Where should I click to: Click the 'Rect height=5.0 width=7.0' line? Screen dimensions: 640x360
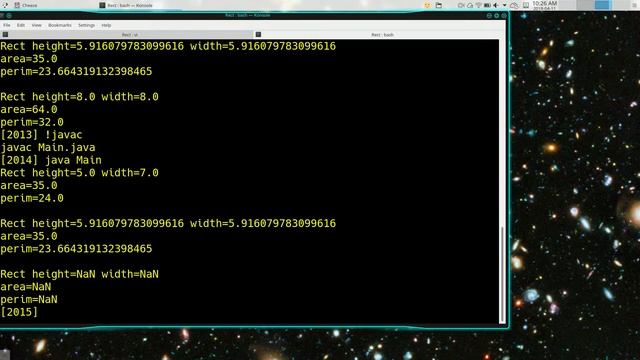80,173
